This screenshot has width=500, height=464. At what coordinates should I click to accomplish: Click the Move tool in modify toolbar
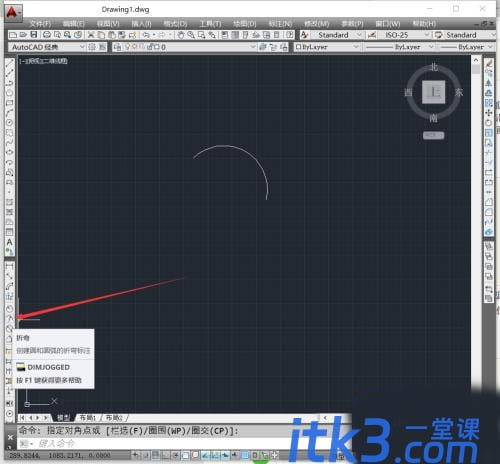(488, 113)
